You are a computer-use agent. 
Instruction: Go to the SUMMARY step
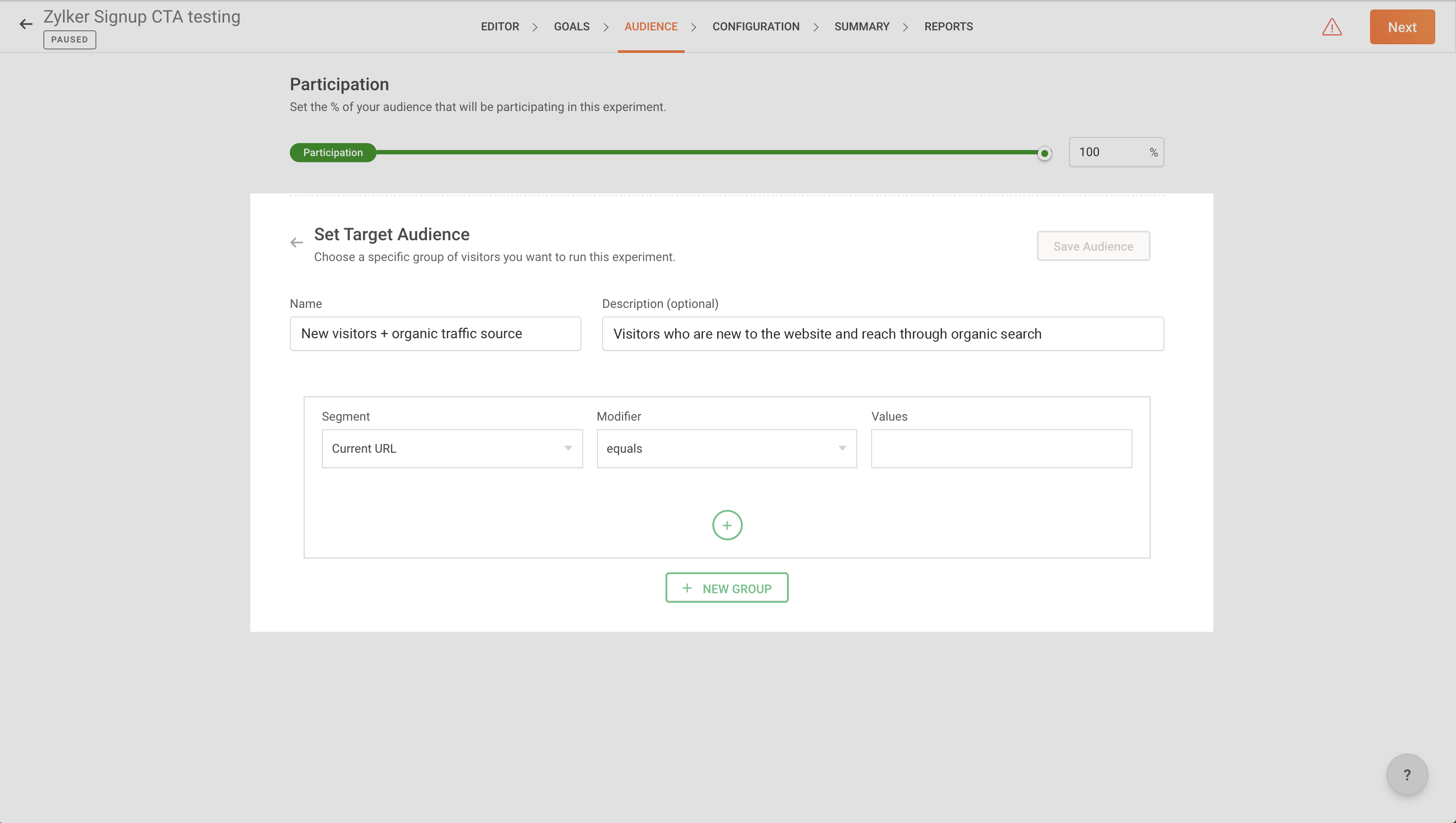[861, 26]
